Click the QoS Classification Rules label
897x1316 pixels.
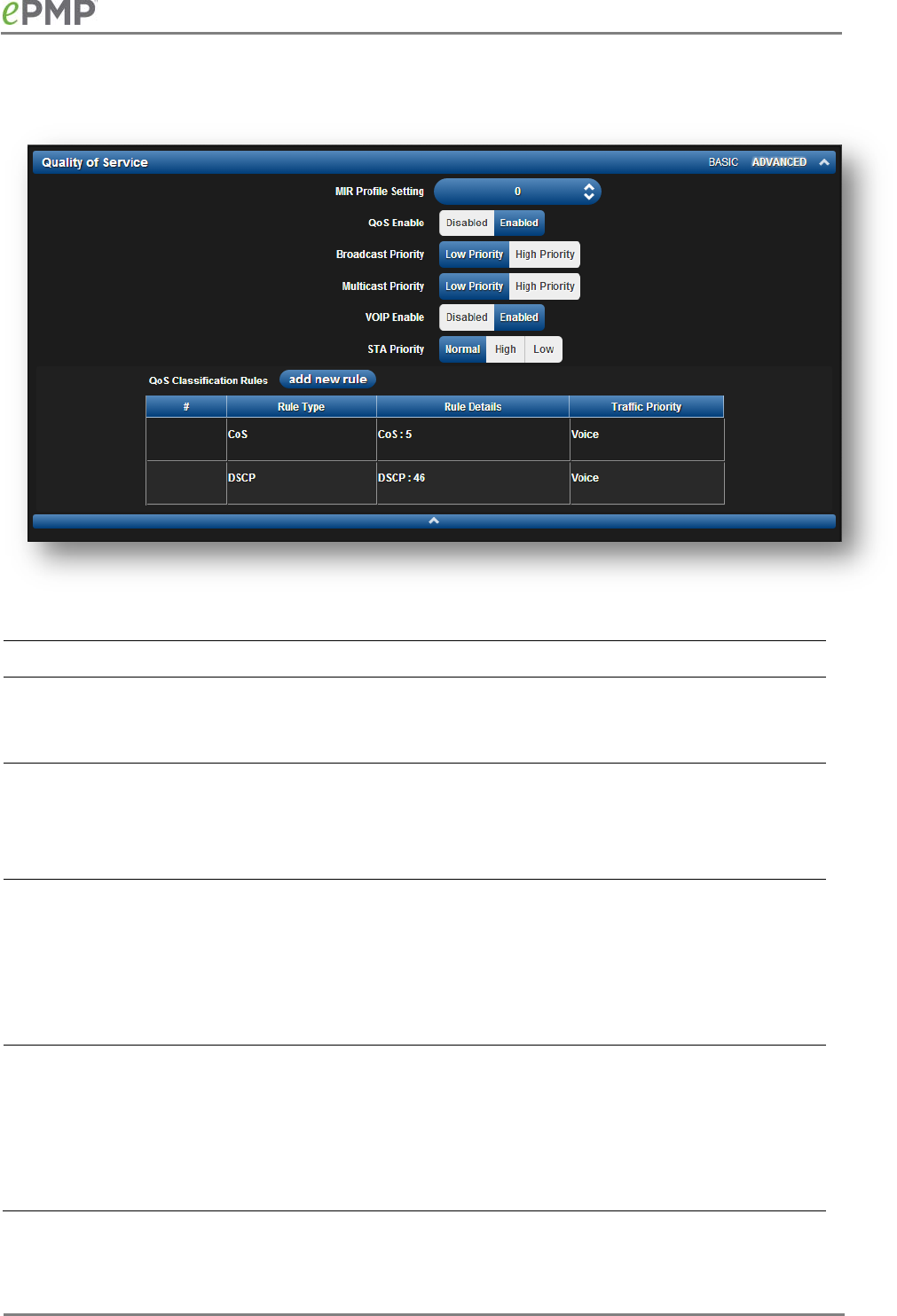click(209, 380)
